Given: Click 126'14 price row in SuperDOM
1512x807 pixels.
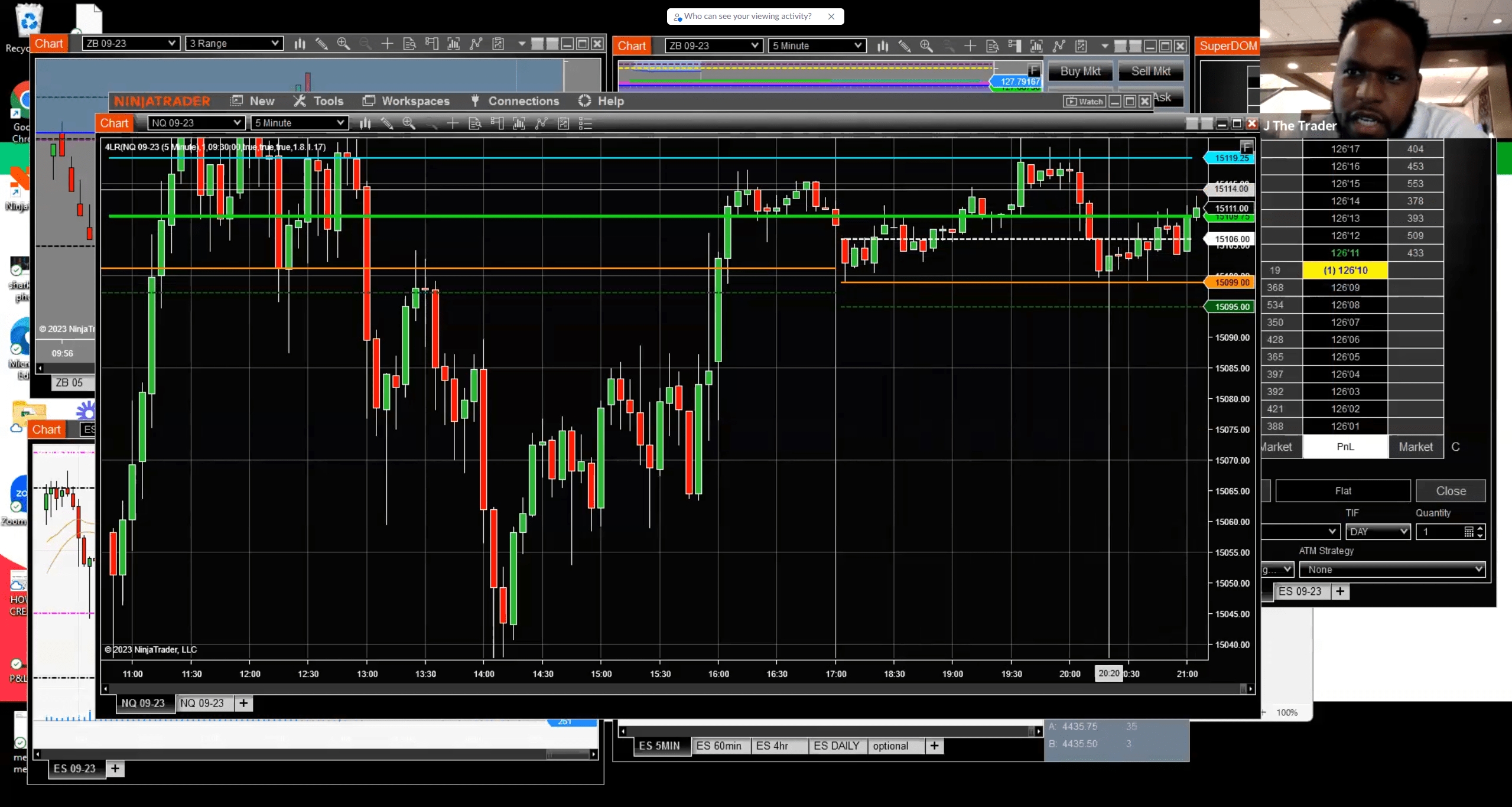Looking at the screenshot, I should coord(1345,201).
